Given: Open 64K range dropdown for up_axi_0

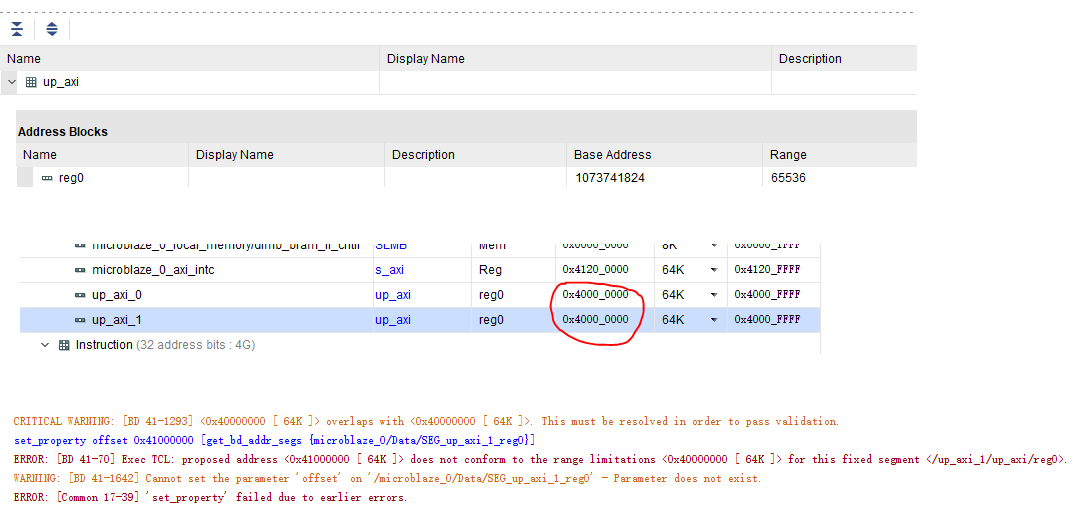Looking at the screenshot, I should 714,295.
